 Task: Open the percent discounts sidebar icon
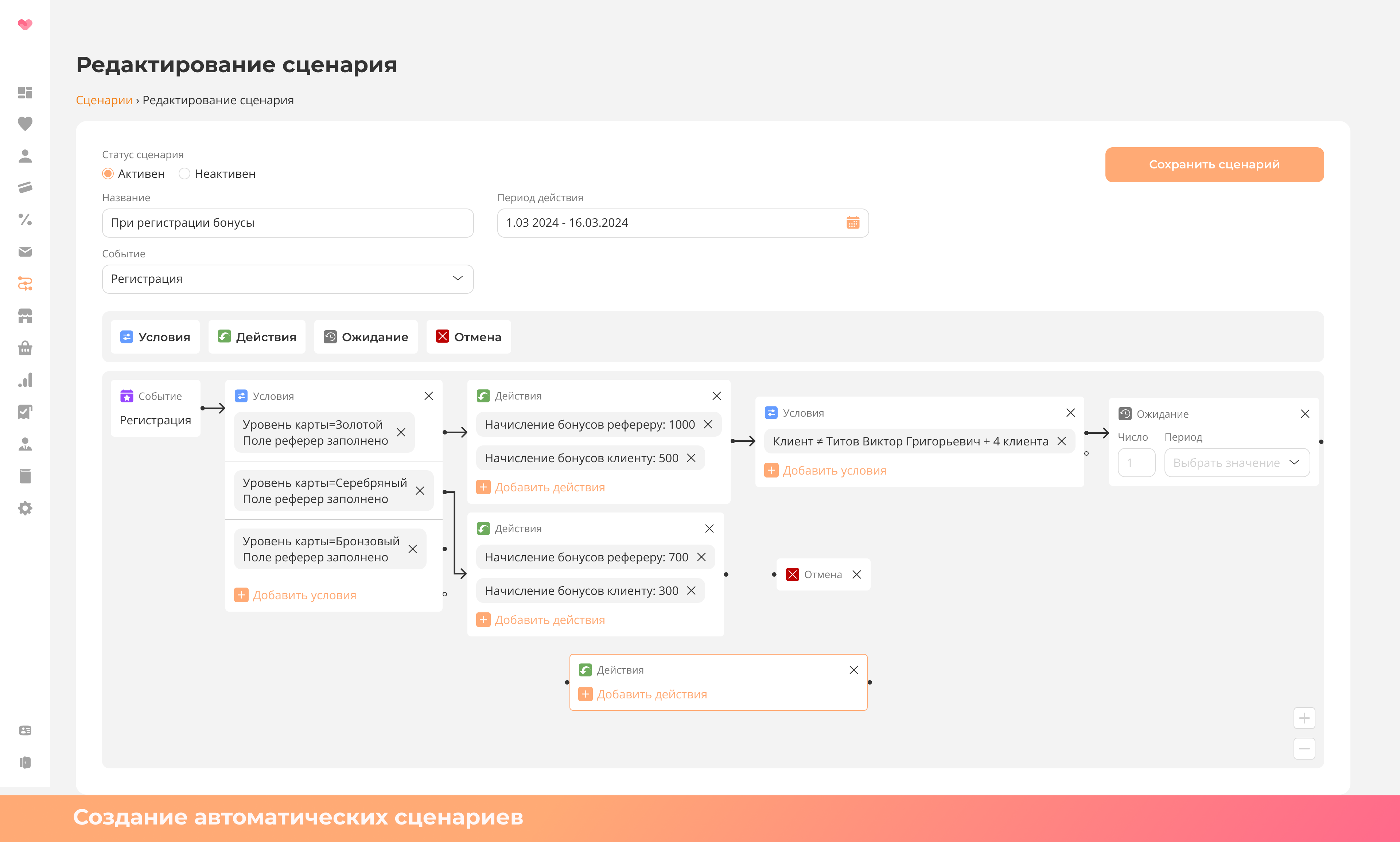(25, 219)
